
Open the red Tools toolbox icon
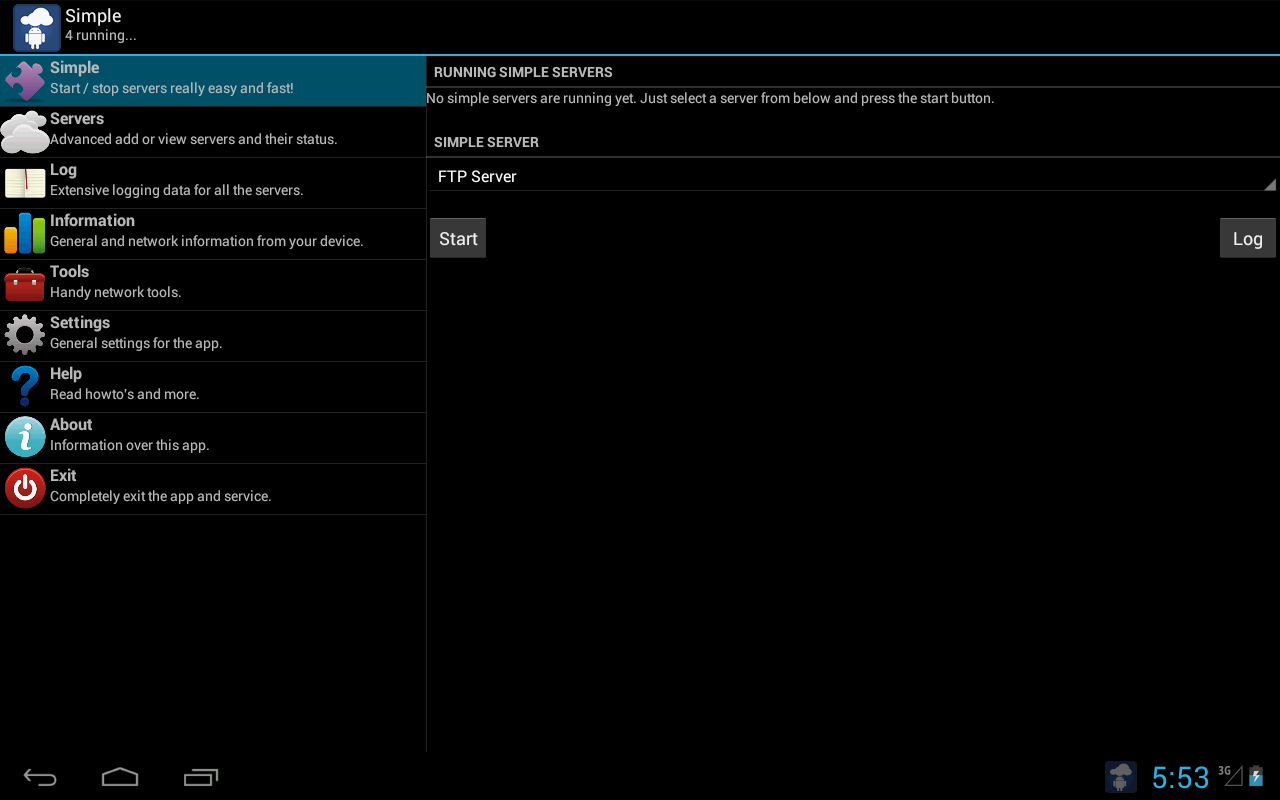point(25,285)
